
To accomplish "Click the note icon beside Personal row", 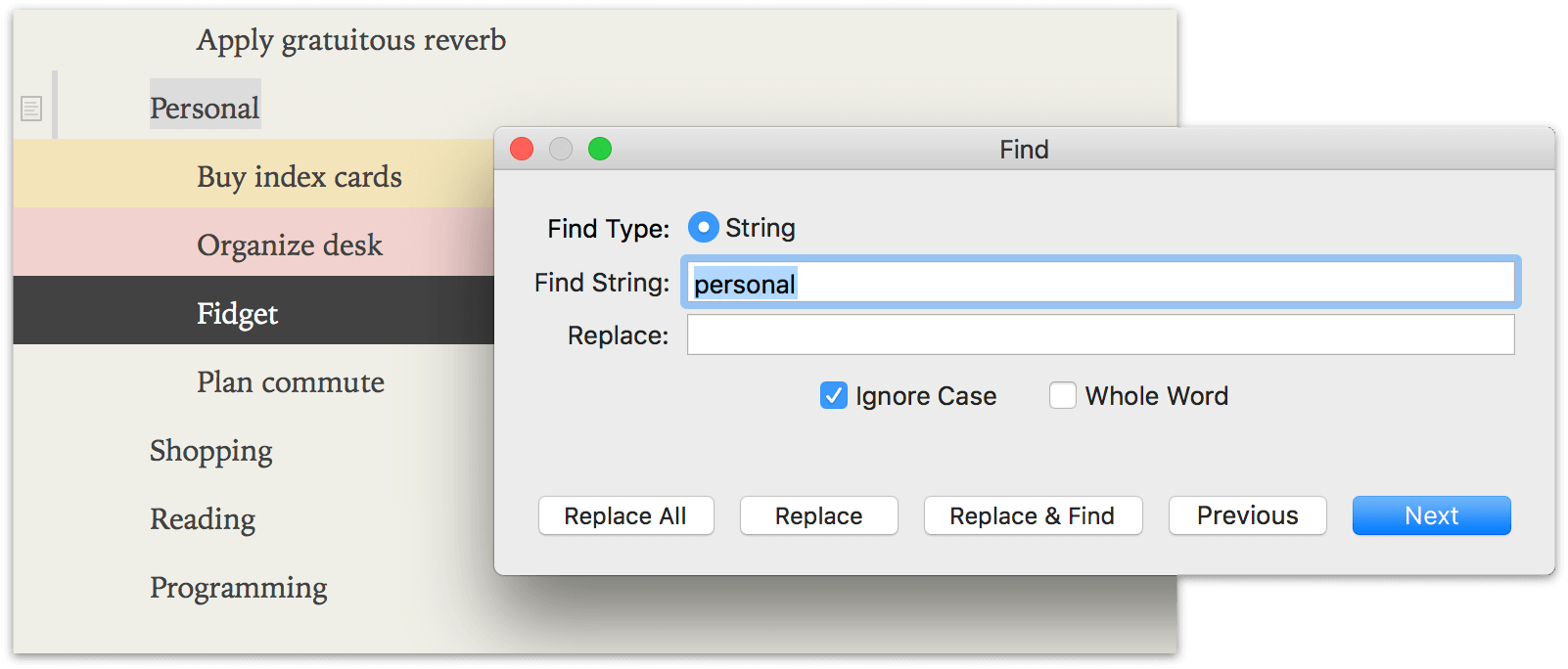I will pos(31,109).
